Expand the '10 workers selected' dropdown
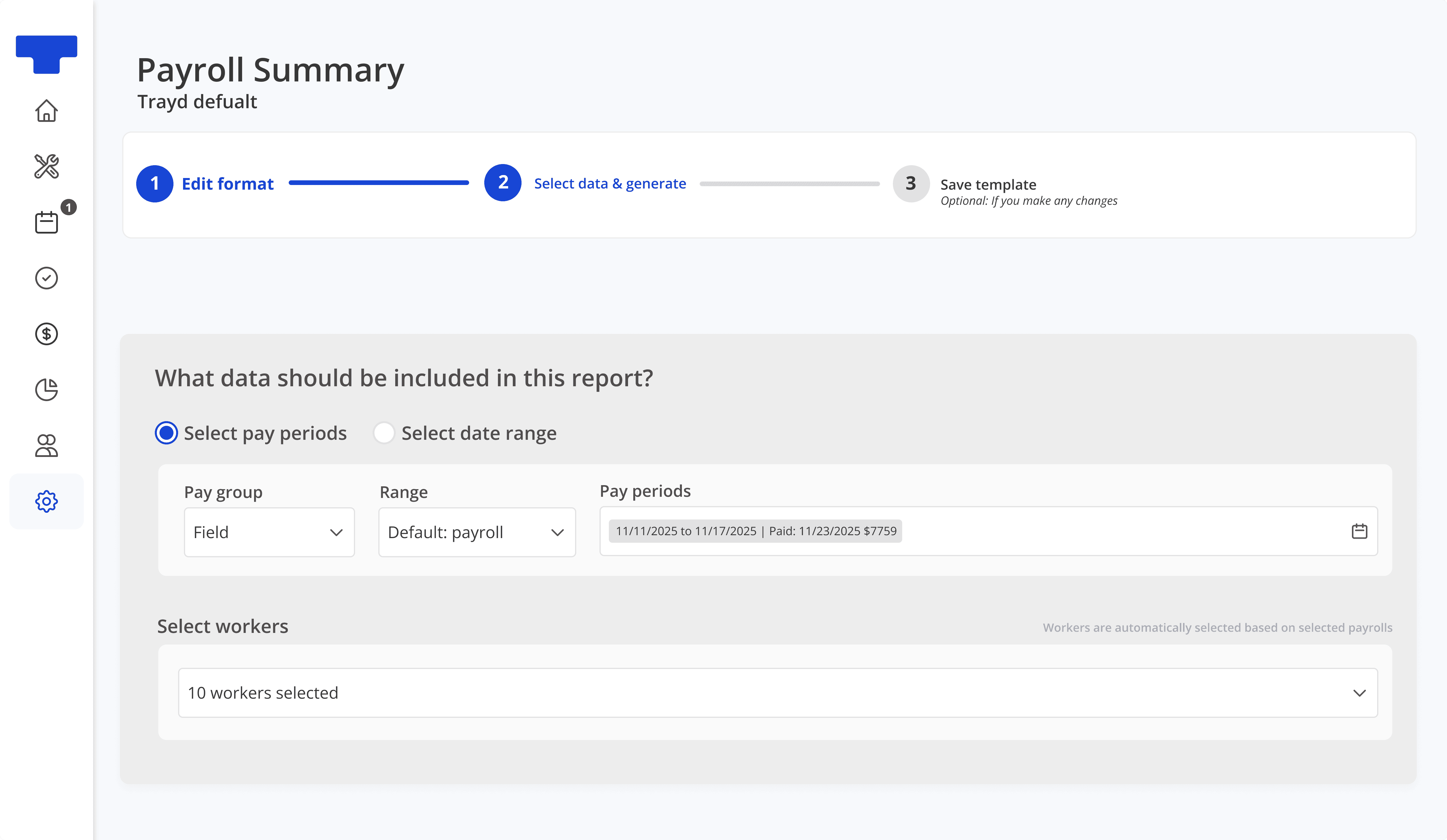This screenshot has width=1447, height=840. pyautogui.click(x=777, y=693)
